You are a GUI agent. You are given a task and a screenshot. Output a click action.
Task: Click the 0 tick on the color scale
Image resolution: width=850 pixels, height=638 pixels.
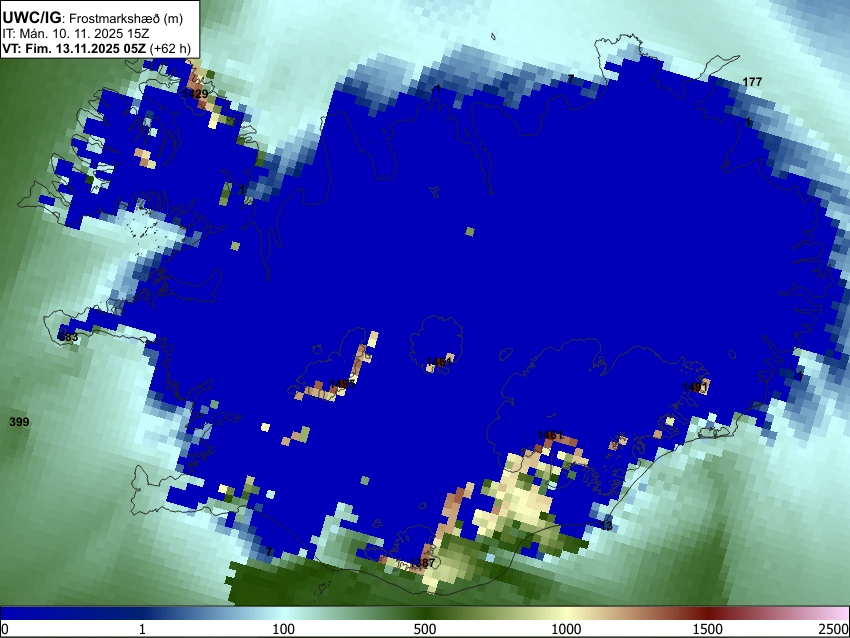[x=5, y=629]
